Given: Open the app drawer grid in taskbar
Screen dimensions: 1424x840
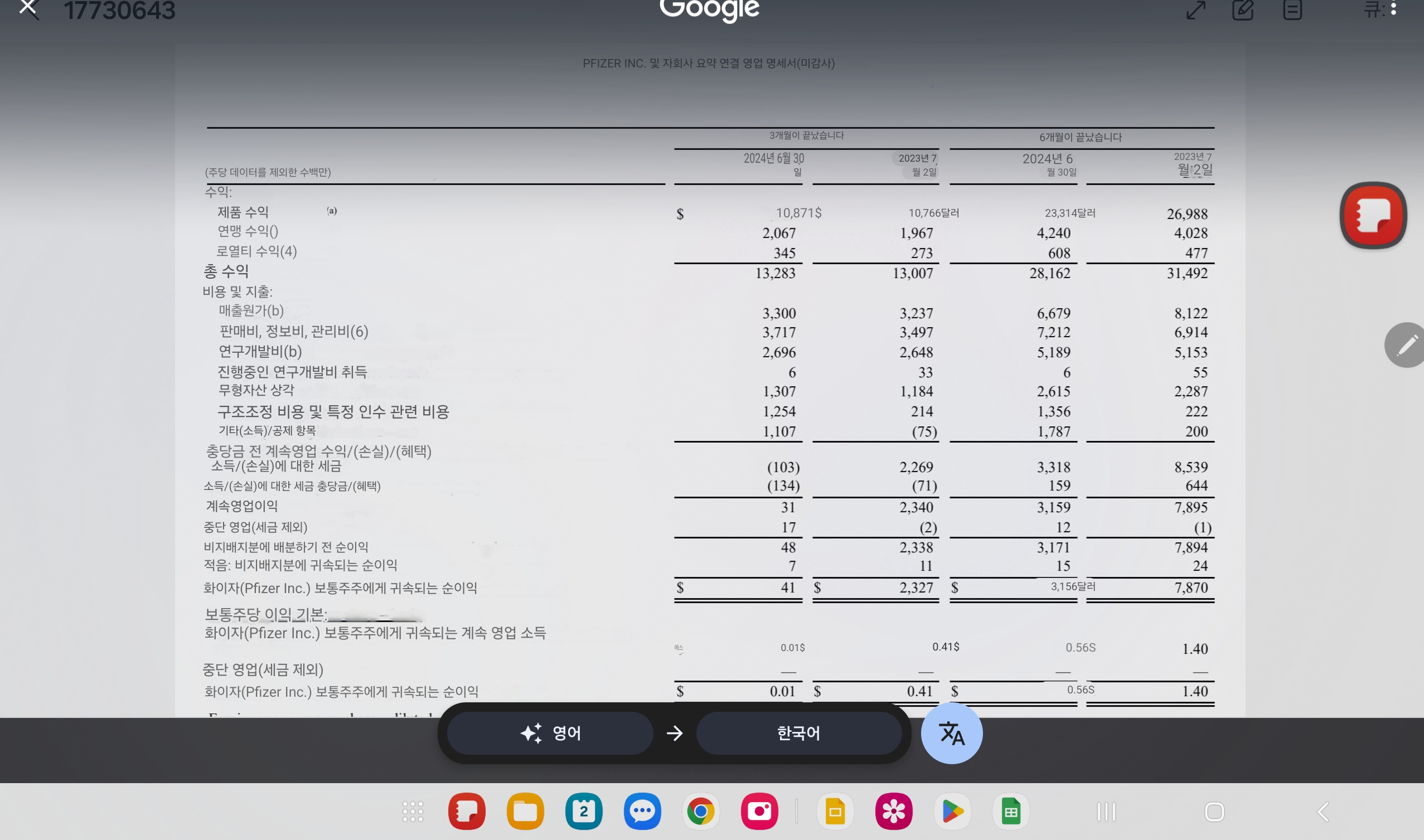Looking at the screenshot, I should click(x=413, y=812).
